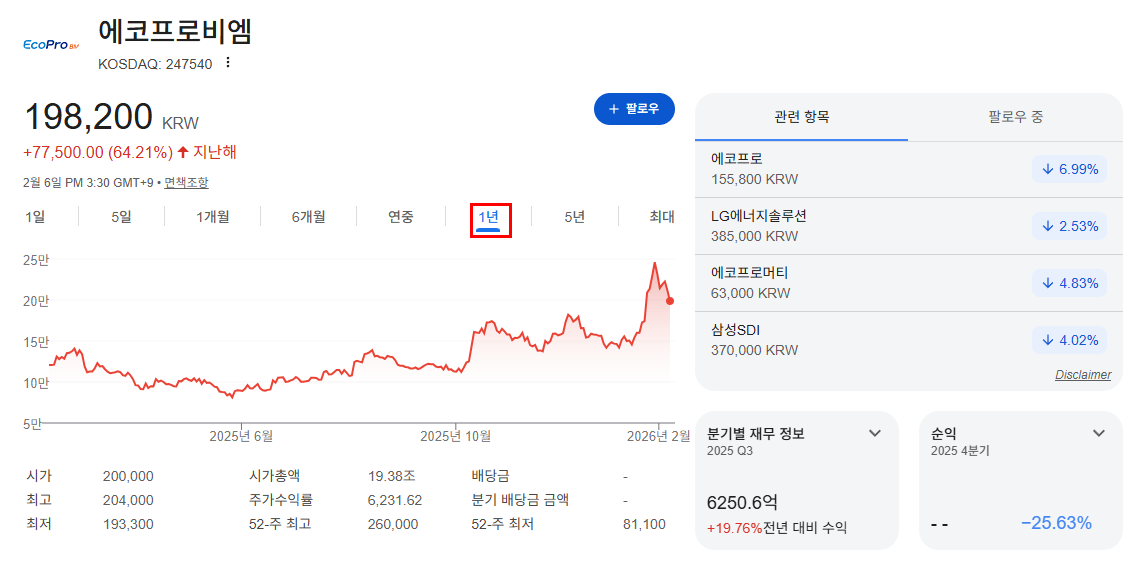Click the 2.53% change badge for LG에너지솔루션
Viewport: 1139px width, 563px height.
point(1069,226)
